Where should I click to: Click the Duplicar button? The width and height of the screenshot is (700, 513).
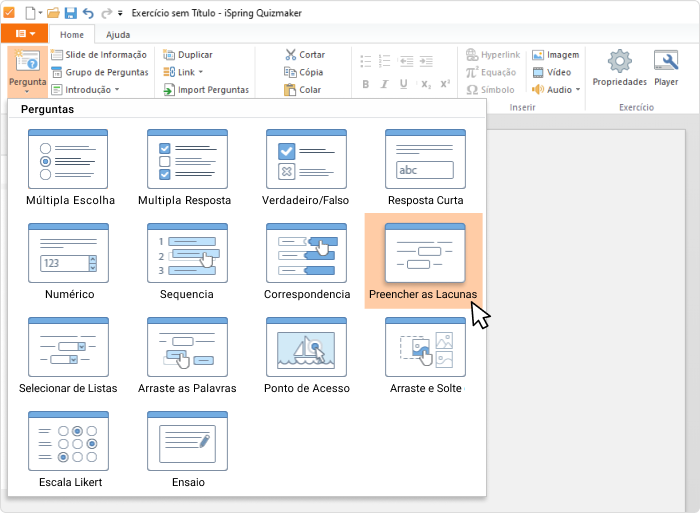(x=188, y=55)
